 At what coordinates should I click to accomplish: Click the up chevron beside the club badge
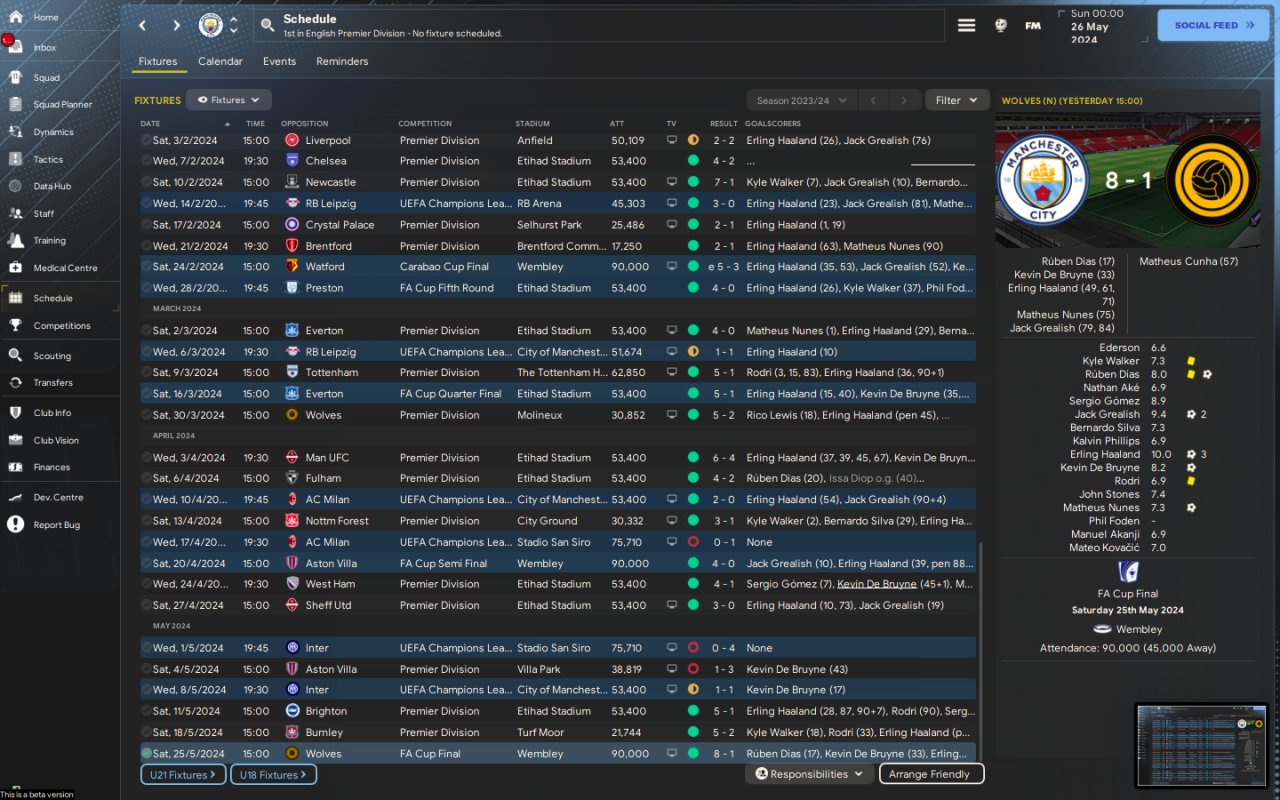tap(234, 19)
